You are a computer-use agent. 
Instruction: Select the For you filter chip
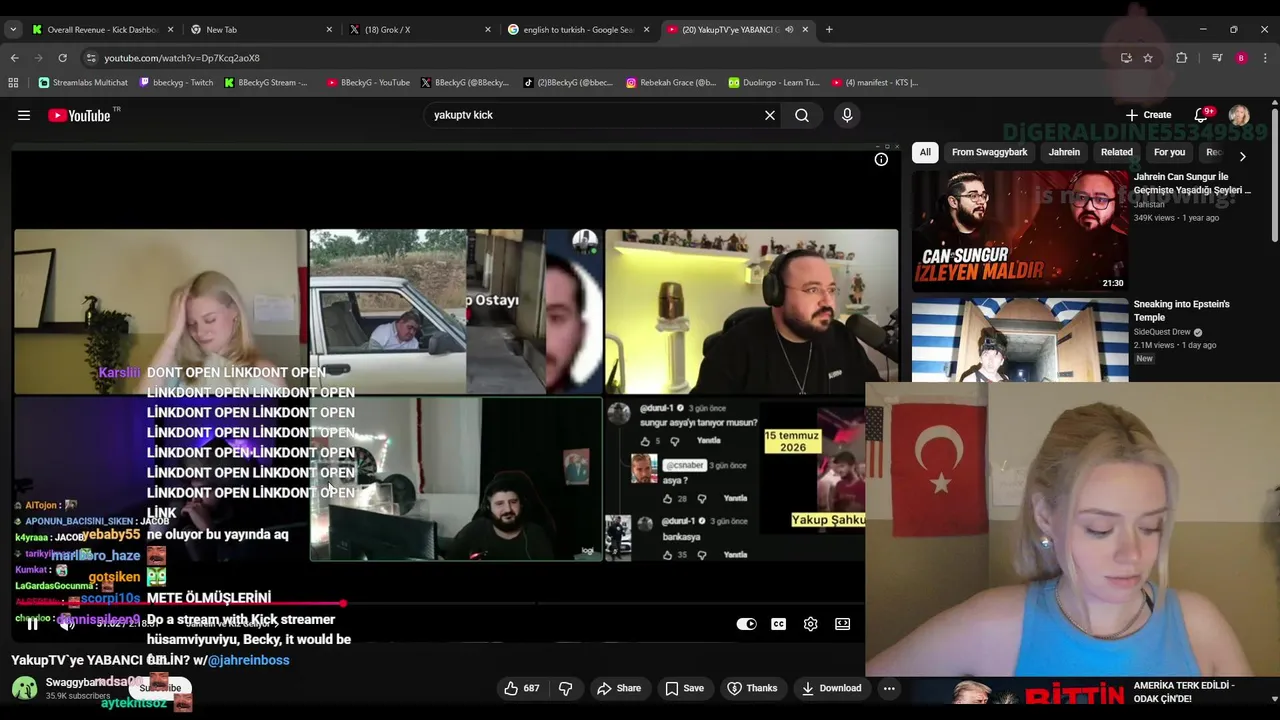tap(1169, 152)
